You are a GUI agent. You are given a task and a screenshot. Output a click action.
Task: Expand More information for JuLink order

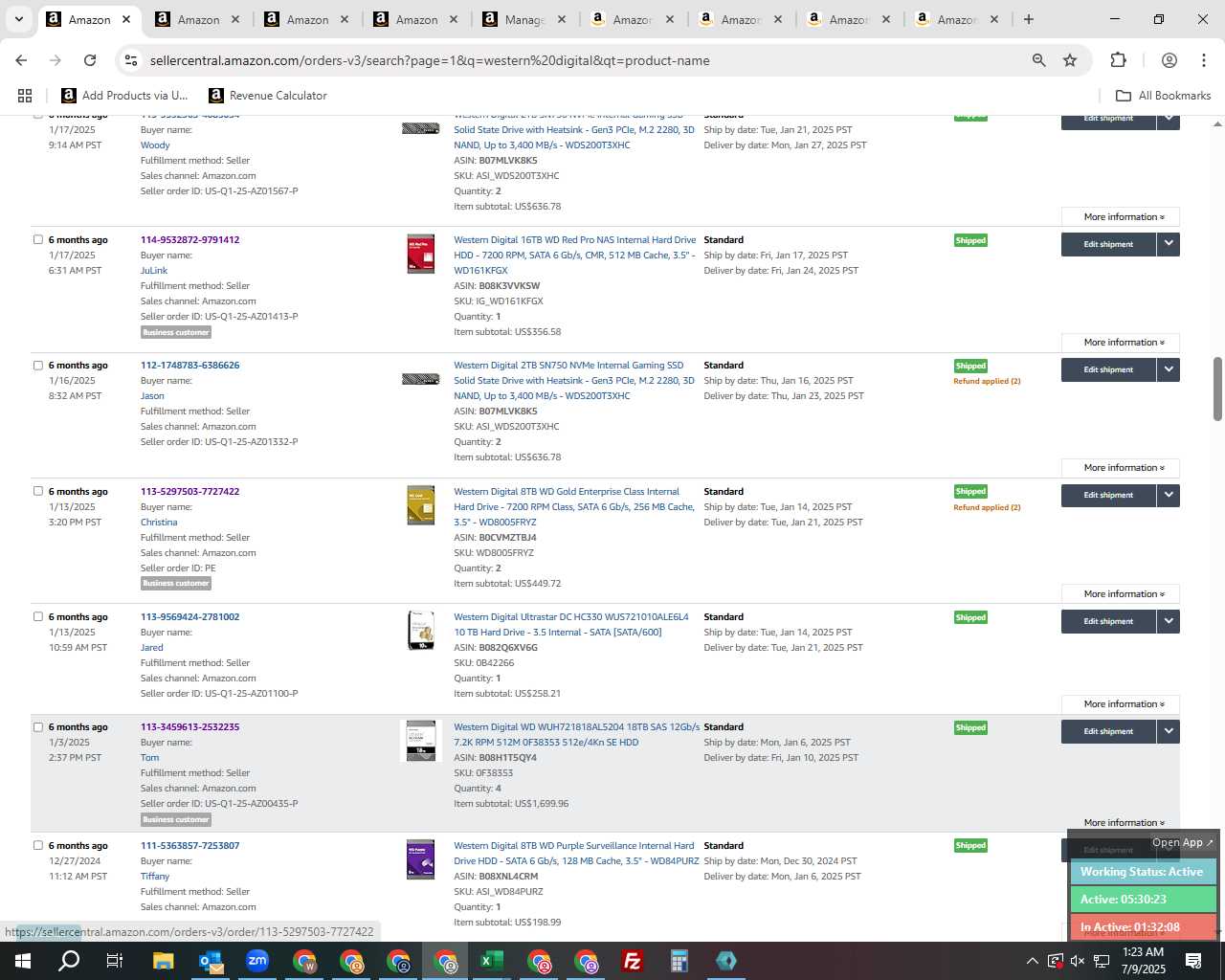(1120, 343)
